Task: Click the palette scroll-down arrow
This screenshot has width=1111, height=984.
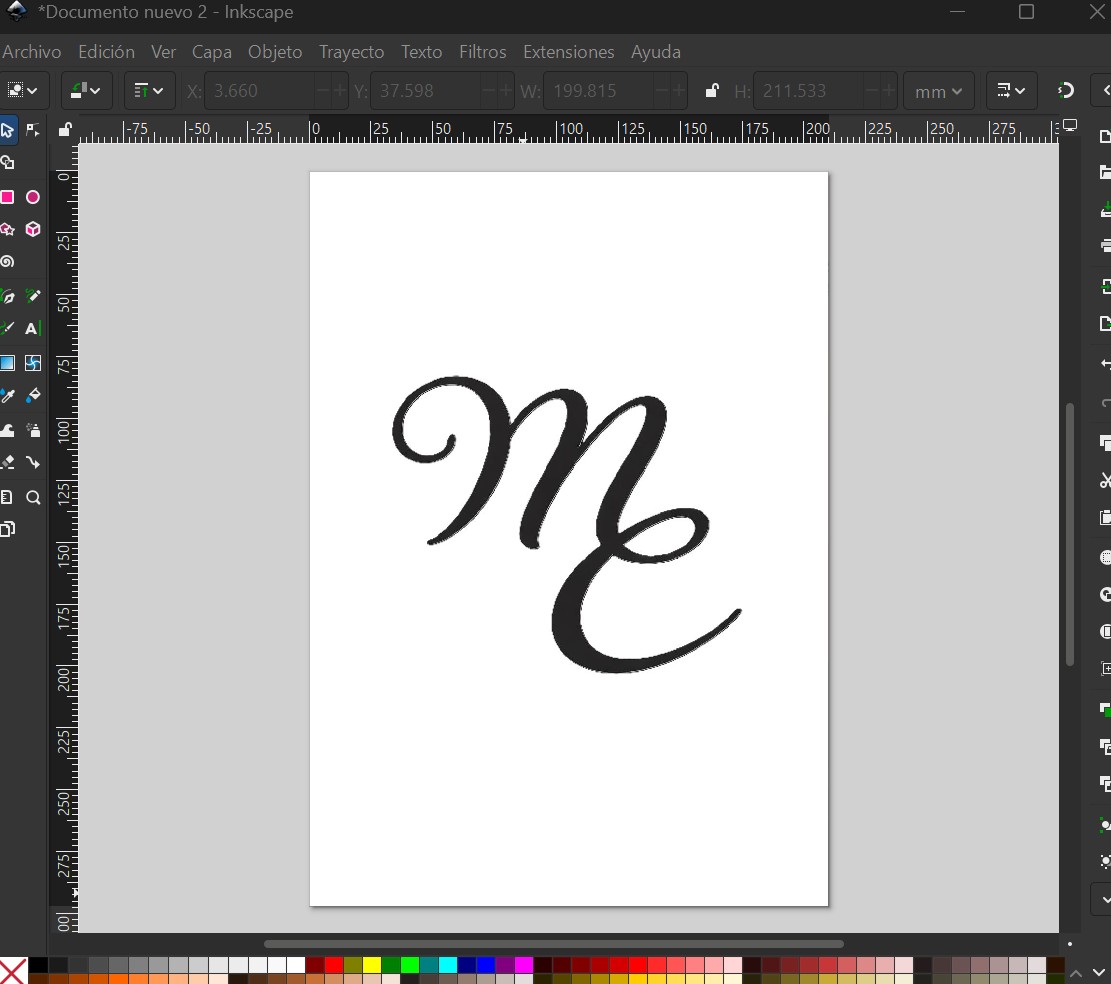Action: [x=1099, y=973]
